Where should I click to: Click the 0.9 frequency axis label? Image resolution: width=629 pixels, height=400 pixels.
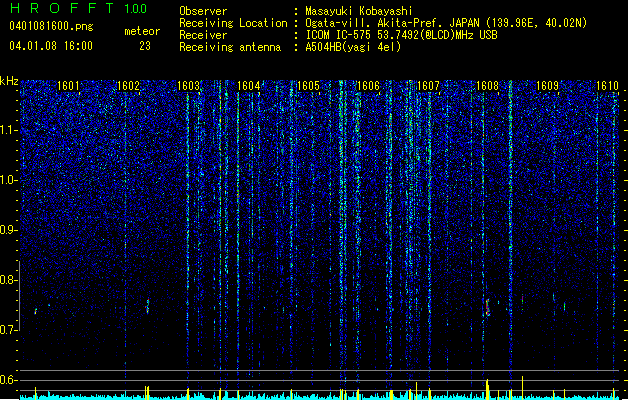point(9,230)
